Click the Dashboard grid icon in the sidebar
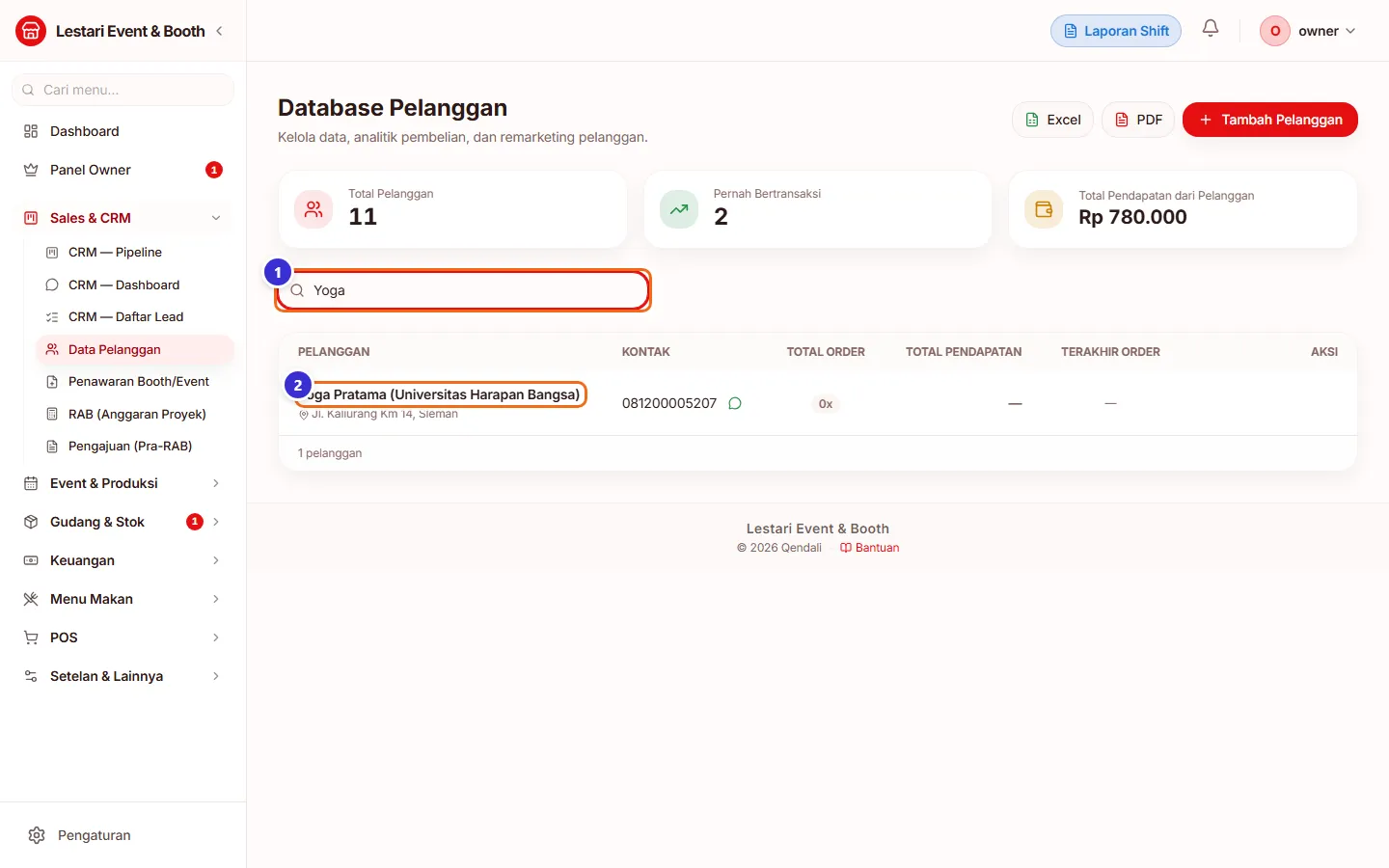1389x868 pixels. click(31, 131)
